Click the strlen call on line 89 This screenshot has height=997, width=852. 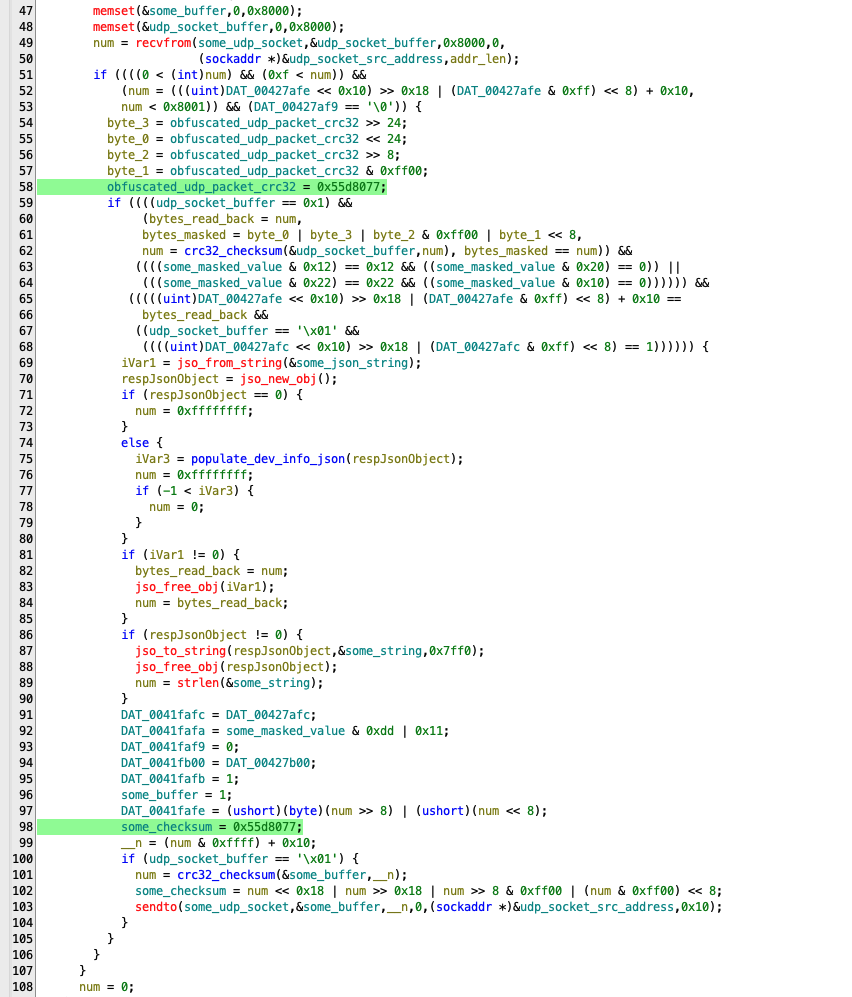tap(198, 682)
